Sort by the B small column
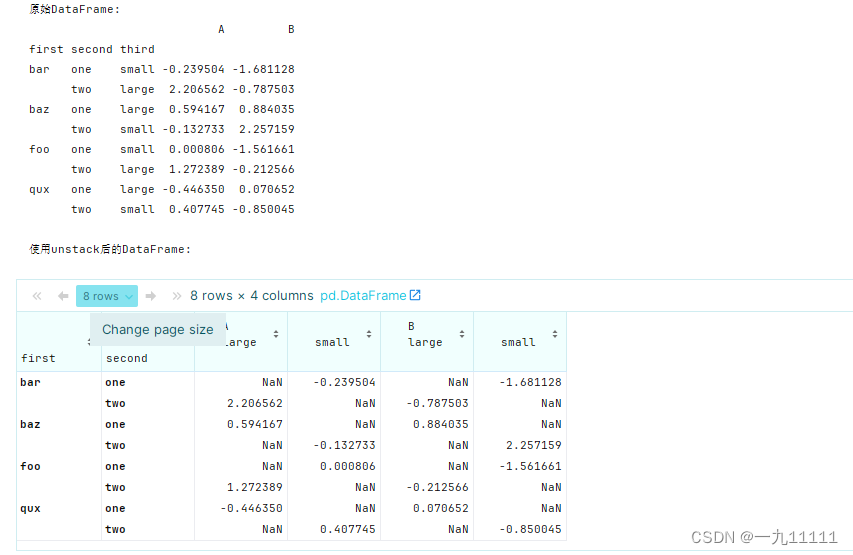The width and height of the screenshot is (853, 555). (x=555, y=334)
